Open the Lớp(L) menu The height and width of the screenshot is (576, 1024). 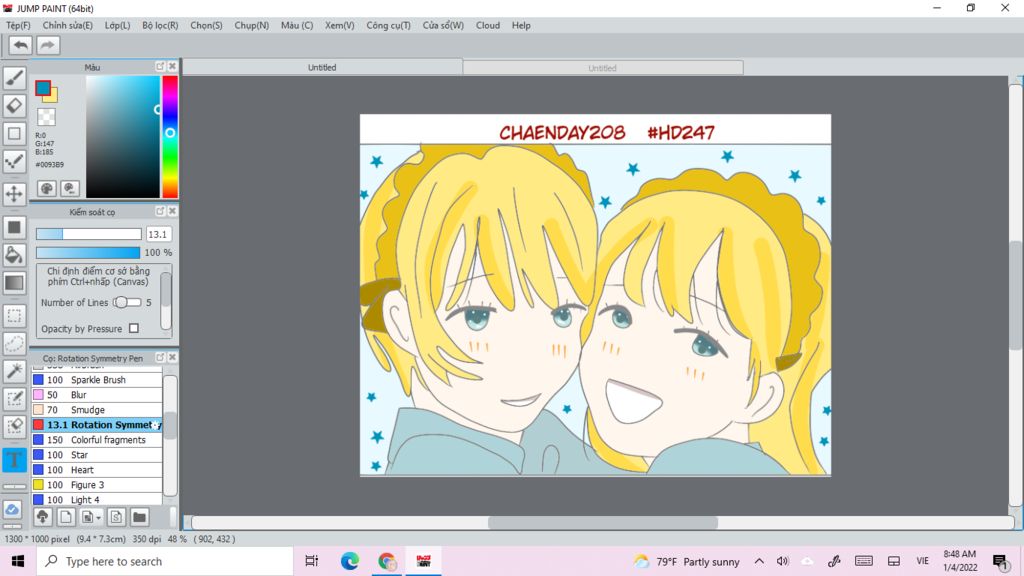point(118,25)
